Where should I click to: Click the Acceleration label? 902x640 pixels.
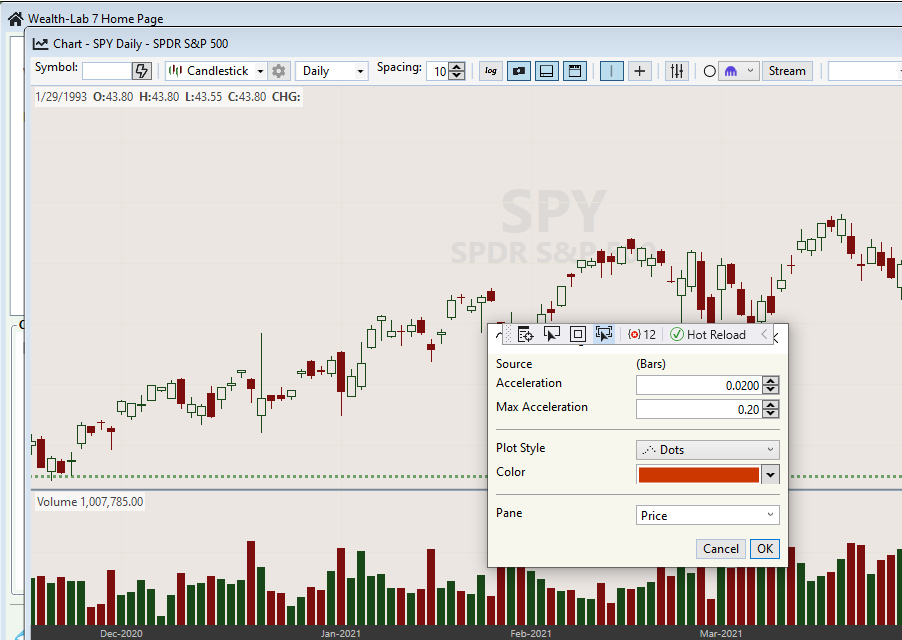pos(529,383)
